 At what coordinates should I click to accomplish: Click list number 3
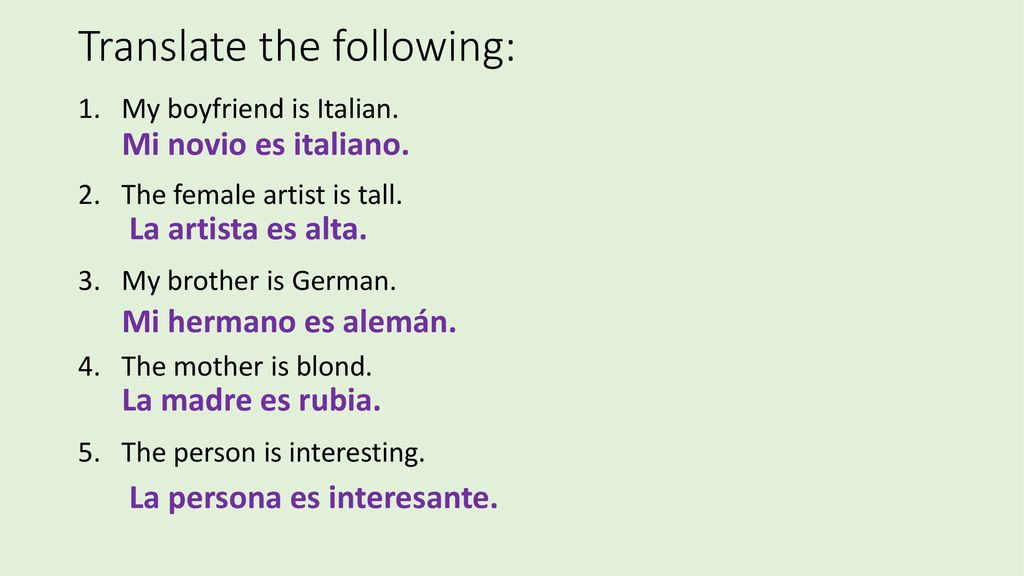pyautogui.click(x=89, y=281)
